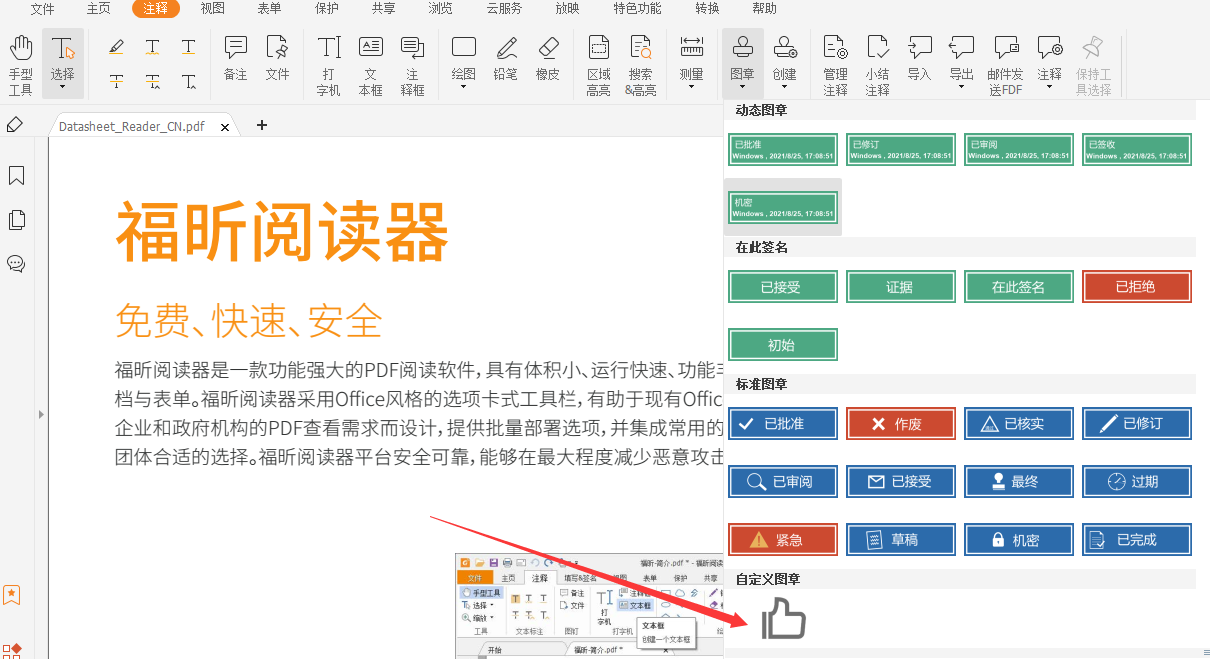
Task: Expand the Drawing (绘图) dropdown
Action: [x=463, y=64]
